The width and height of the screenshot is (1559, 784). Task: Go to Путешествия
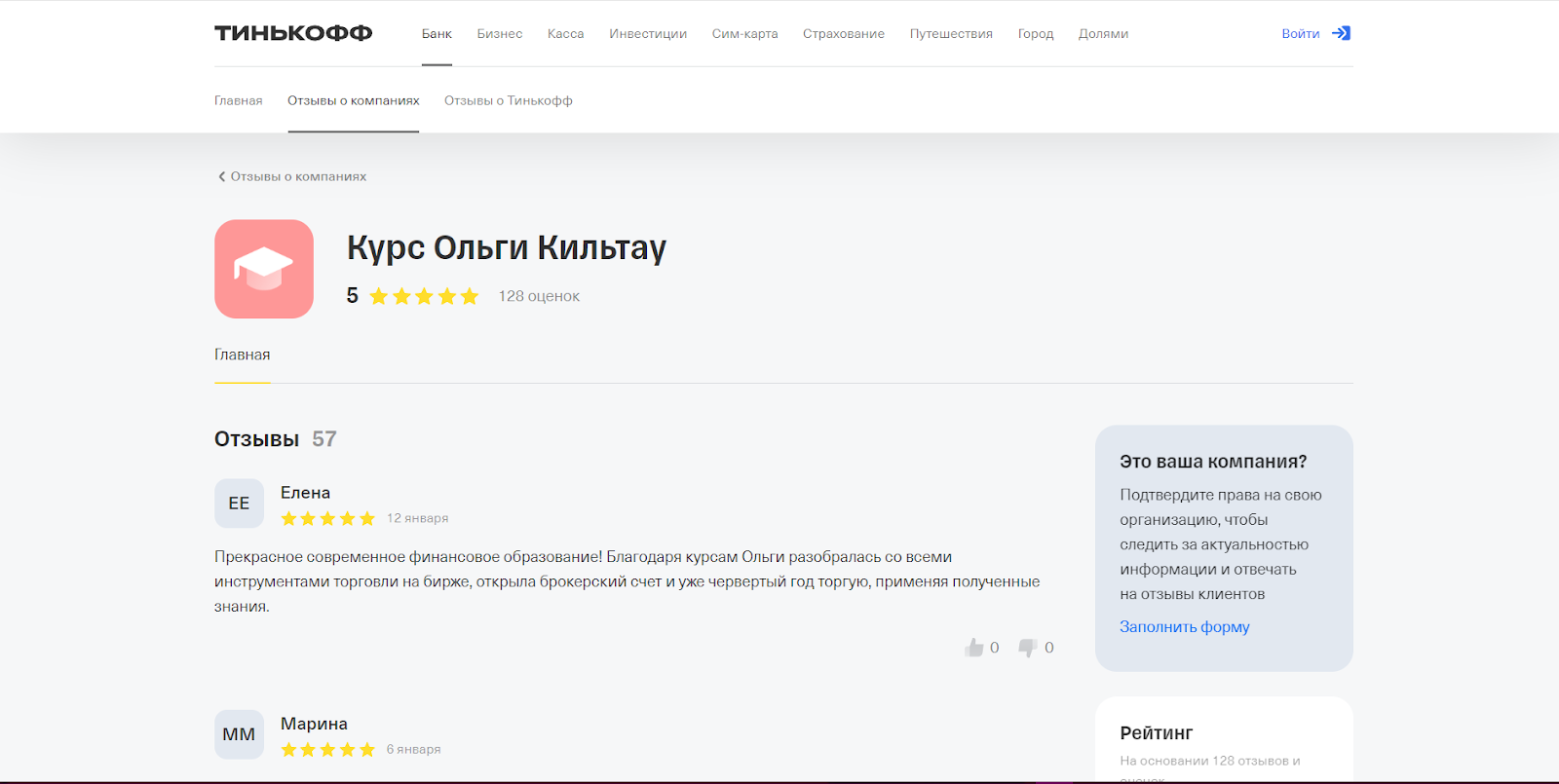(951, 33)
